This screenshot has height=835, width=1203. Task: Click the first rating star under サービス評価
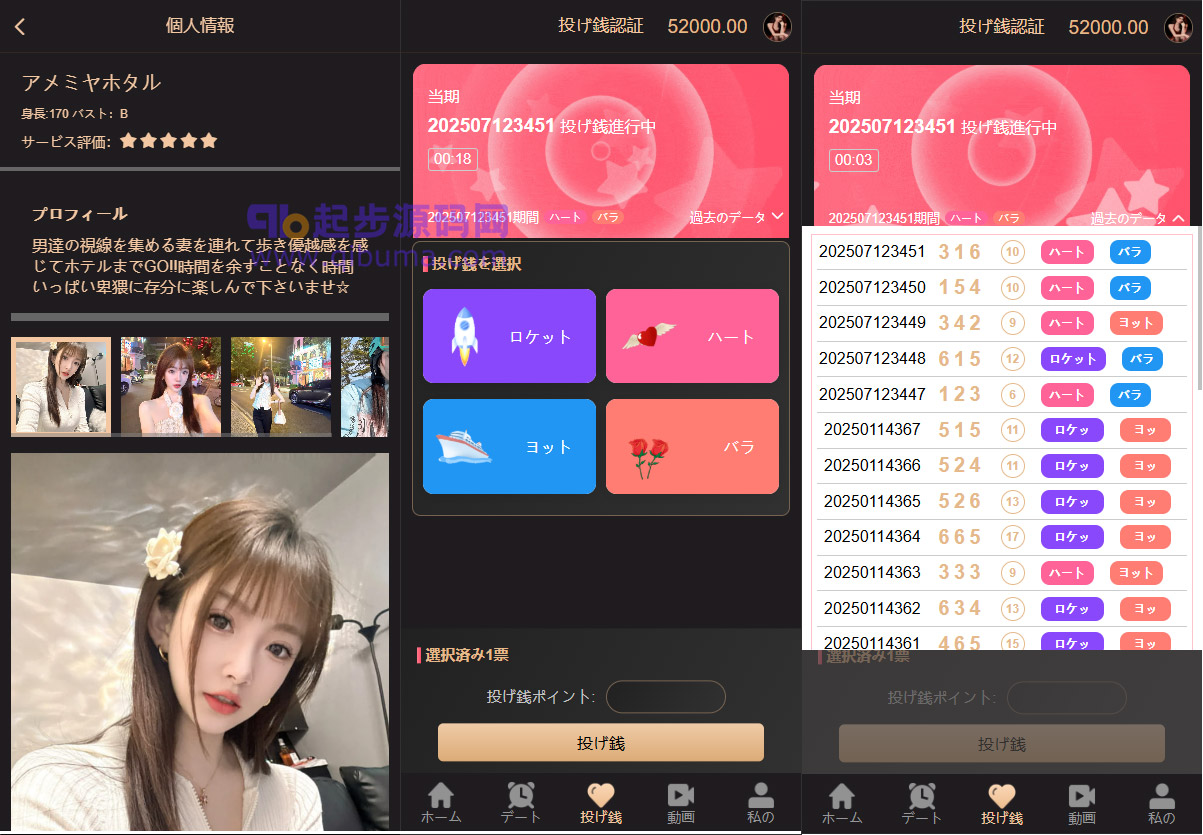(128, 141)
